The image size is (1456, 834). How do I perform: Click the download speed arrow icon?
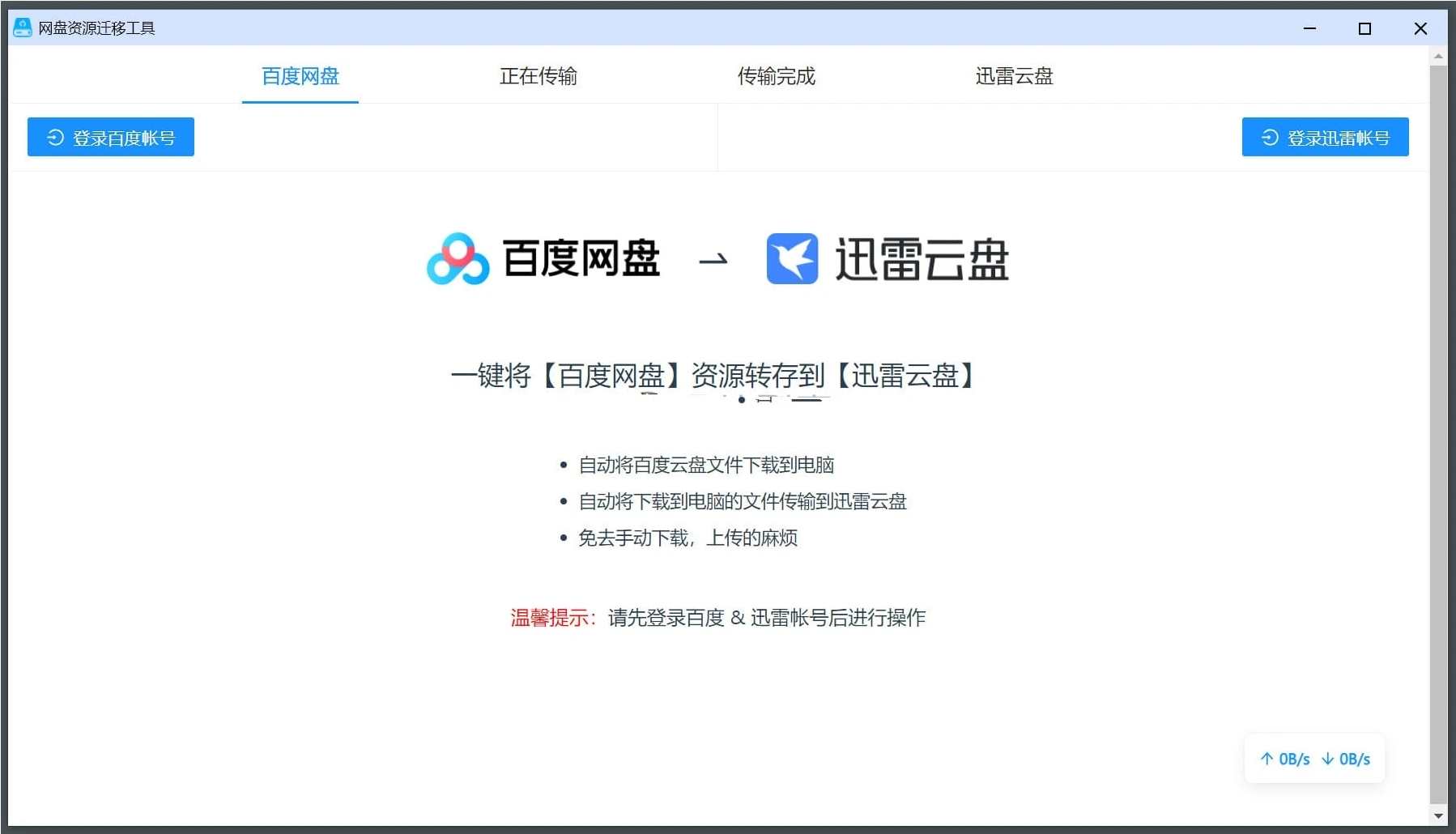(1328, 759)
